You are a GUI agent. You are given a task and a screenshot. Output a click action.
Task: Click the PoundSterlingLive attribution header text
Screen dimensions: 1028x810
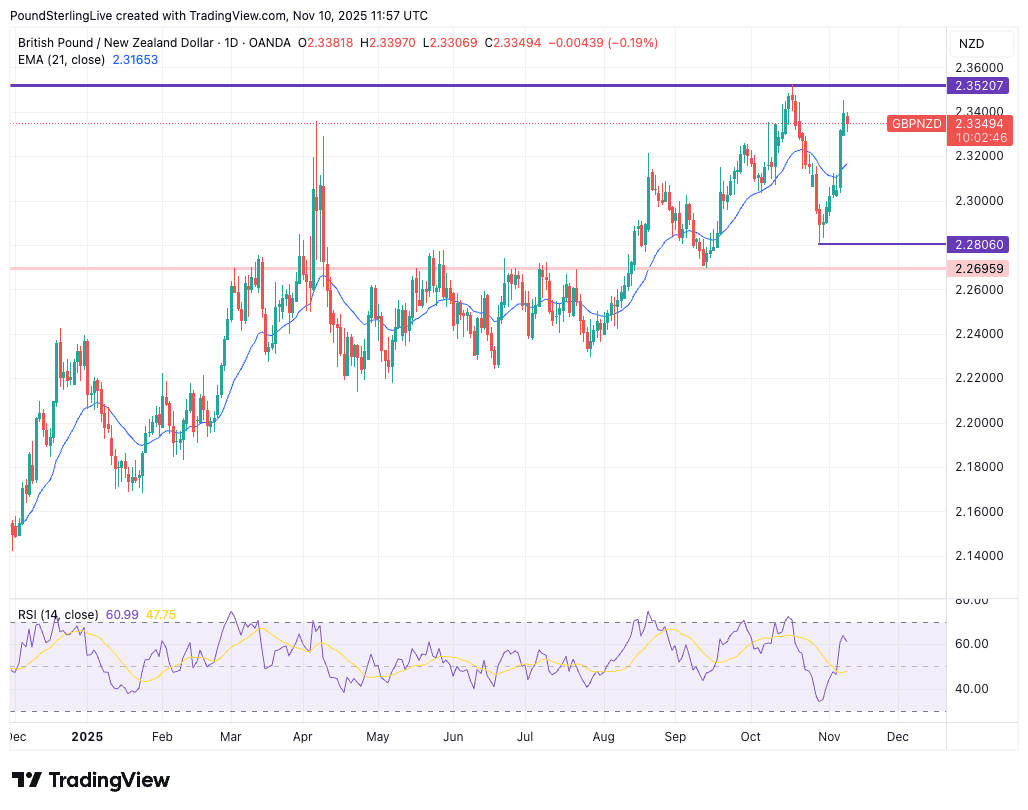[220, 15]
